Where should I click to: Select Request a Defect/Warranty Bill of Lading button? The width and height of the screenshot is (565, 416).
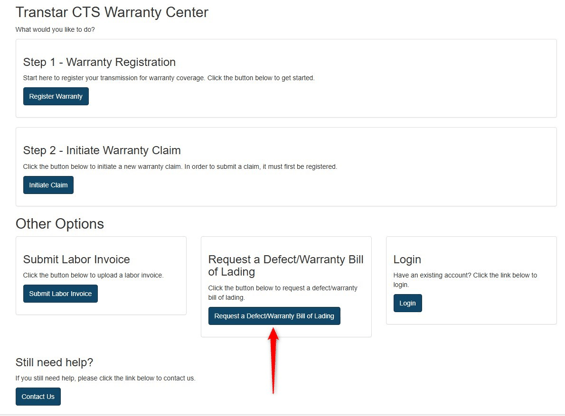click(274, 316)
